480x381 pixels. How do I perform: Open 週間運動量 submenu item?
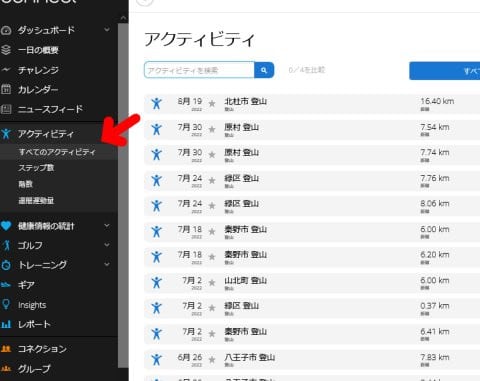tap(36, 201)
